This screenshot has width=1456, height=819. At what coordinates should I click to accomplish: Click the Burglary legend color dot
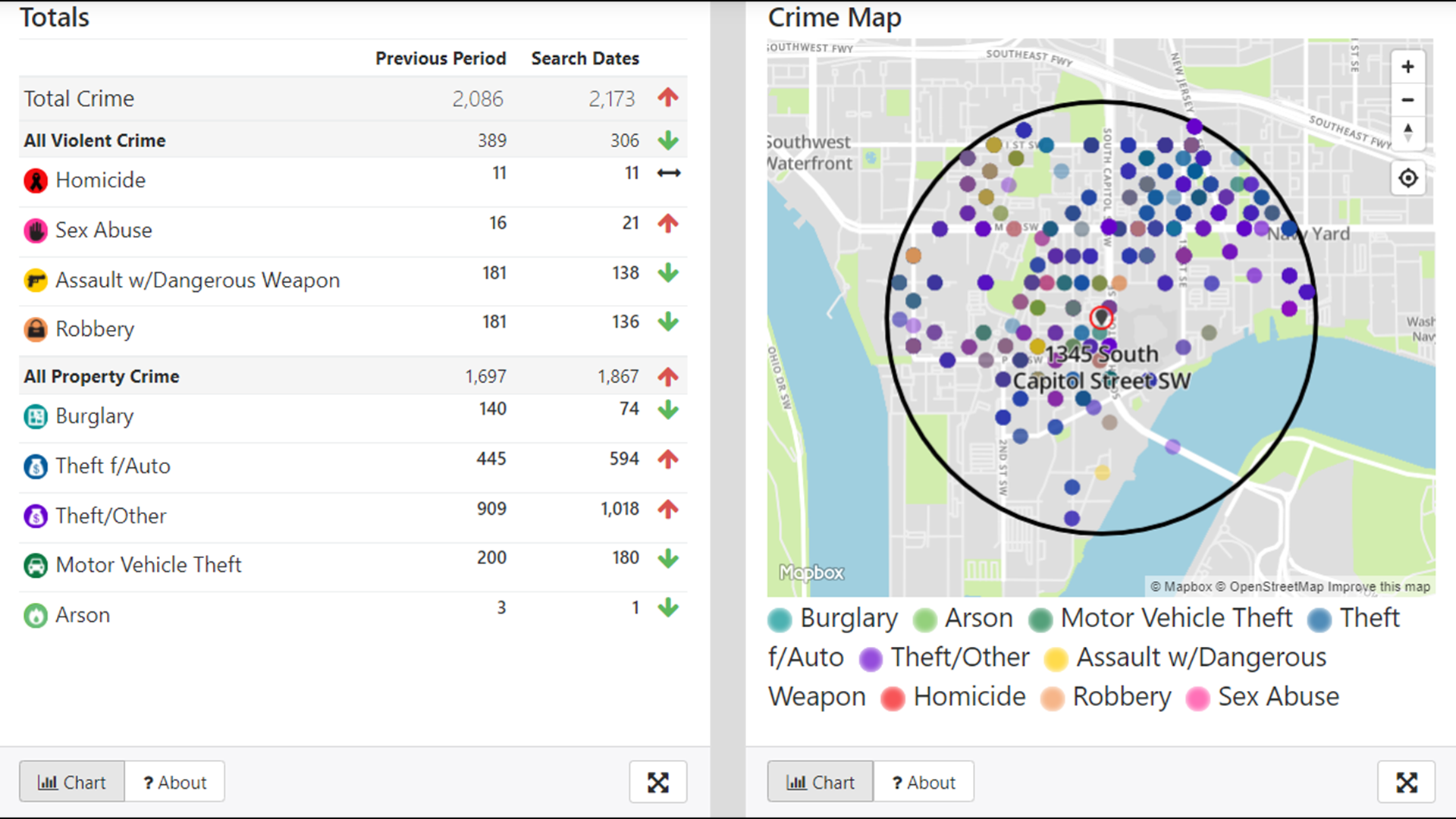point(780,620)
